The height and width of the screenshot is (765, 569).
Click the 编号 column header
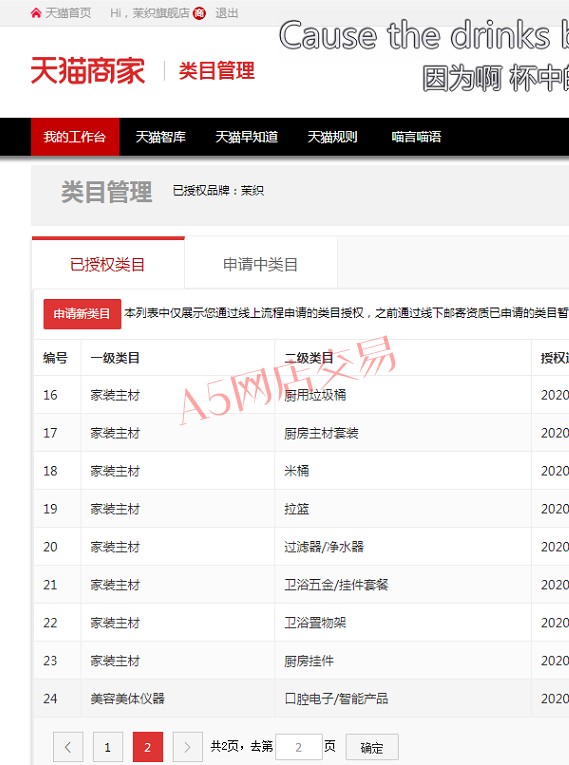(x=55, y=358)
